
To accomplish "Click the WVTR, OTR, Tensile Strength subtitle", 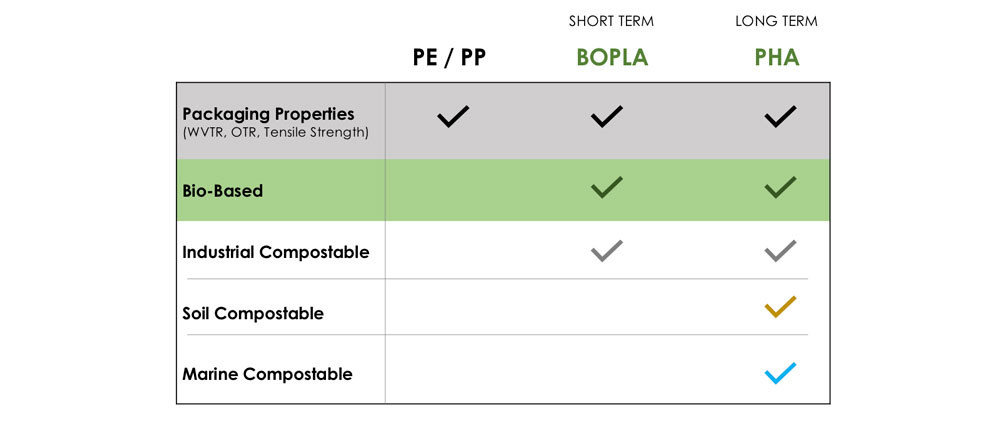I will [x=275, y=133].
